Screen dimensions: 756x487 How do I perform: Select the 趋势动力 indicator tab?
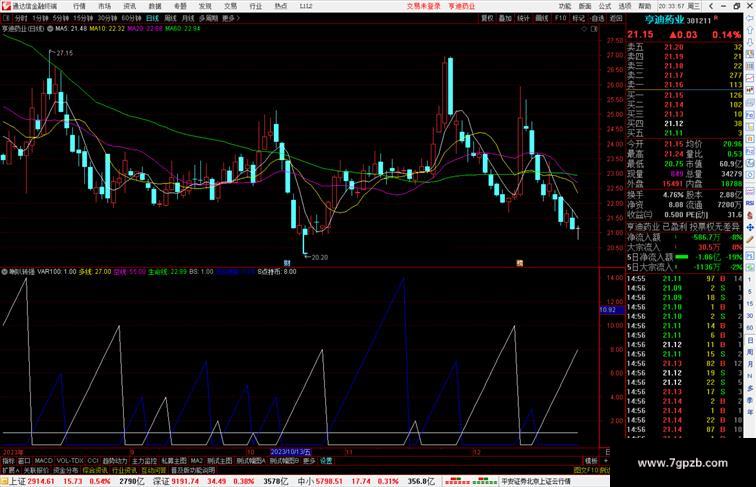tap(115, 461)
